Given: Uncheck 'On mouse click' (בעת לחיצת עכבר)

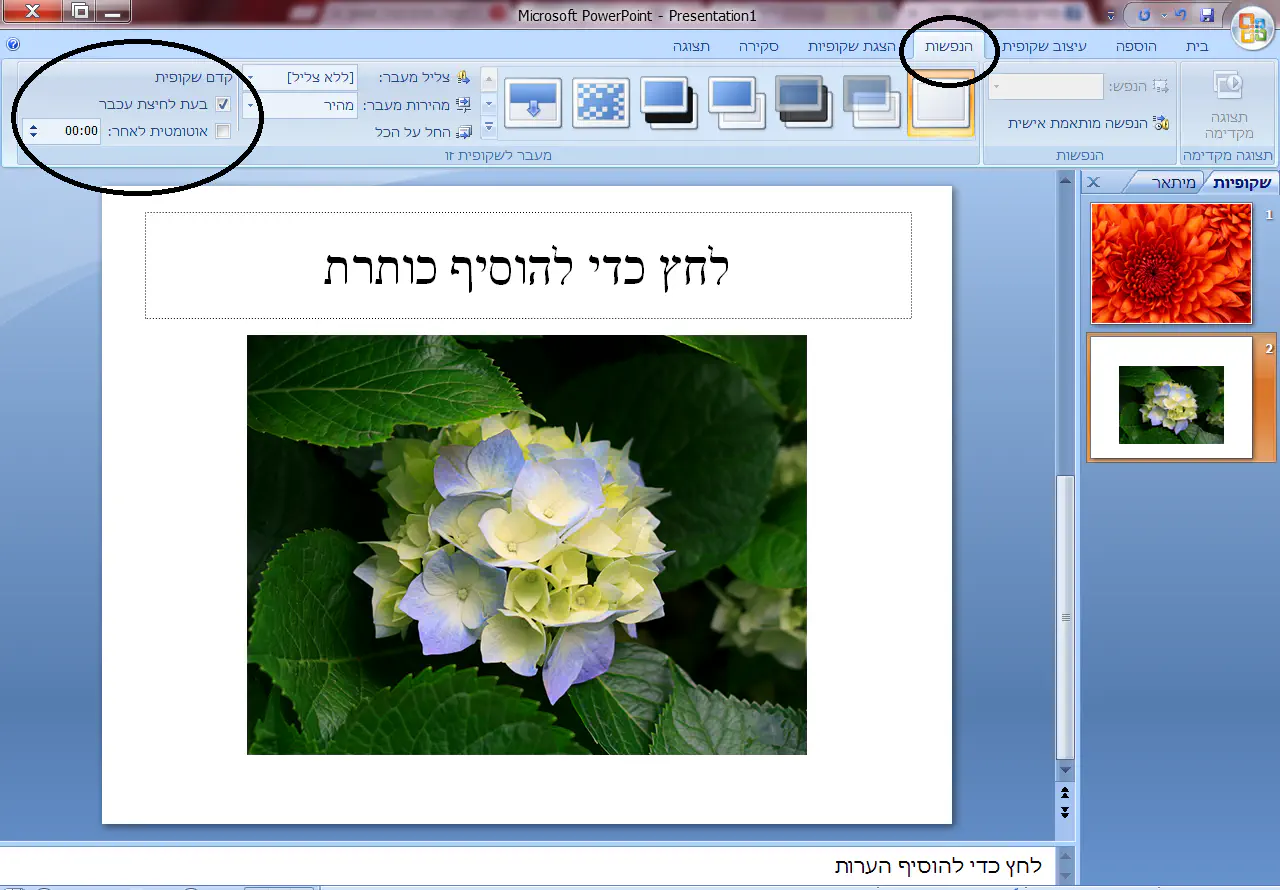Looking at the screenshot, I should [223, 104].
